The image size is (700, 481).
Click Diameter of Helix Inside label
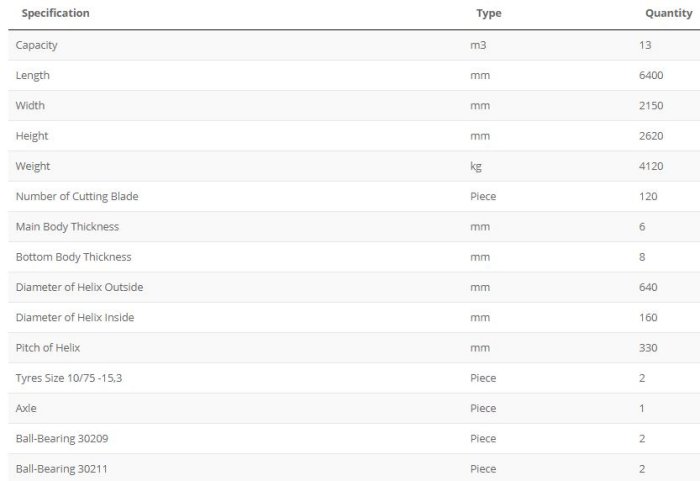point(75,317)
